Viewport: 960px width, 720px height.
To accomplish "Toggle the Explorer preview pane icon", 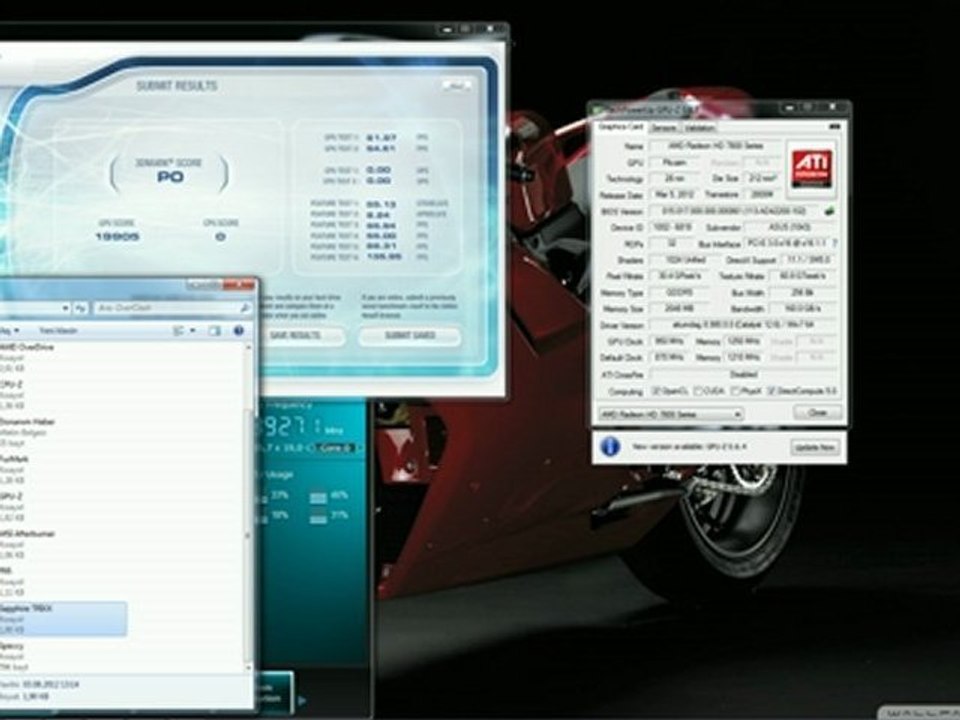I will pos(214,331).
